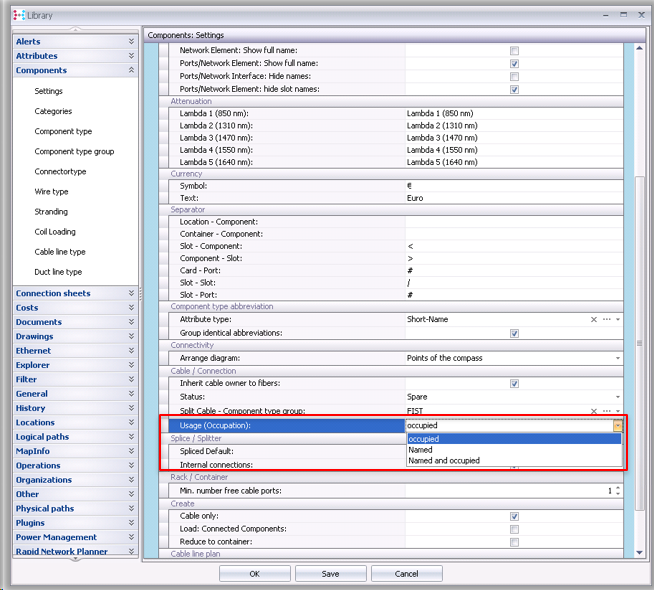Click Lambda 1 (850 nm) value field

(x=514, y=113)
